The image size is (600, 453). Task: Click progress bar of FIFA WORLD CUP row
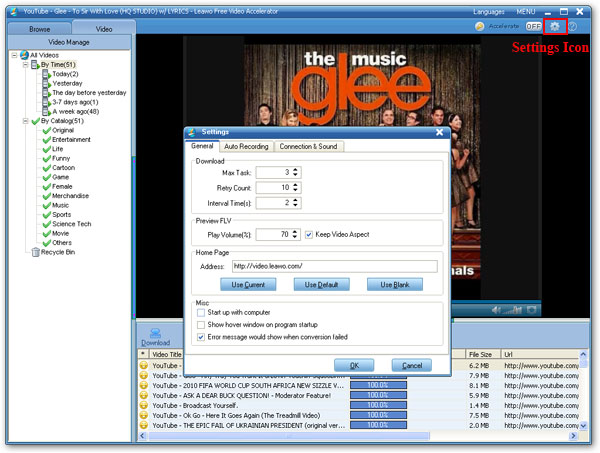(378, 385)
